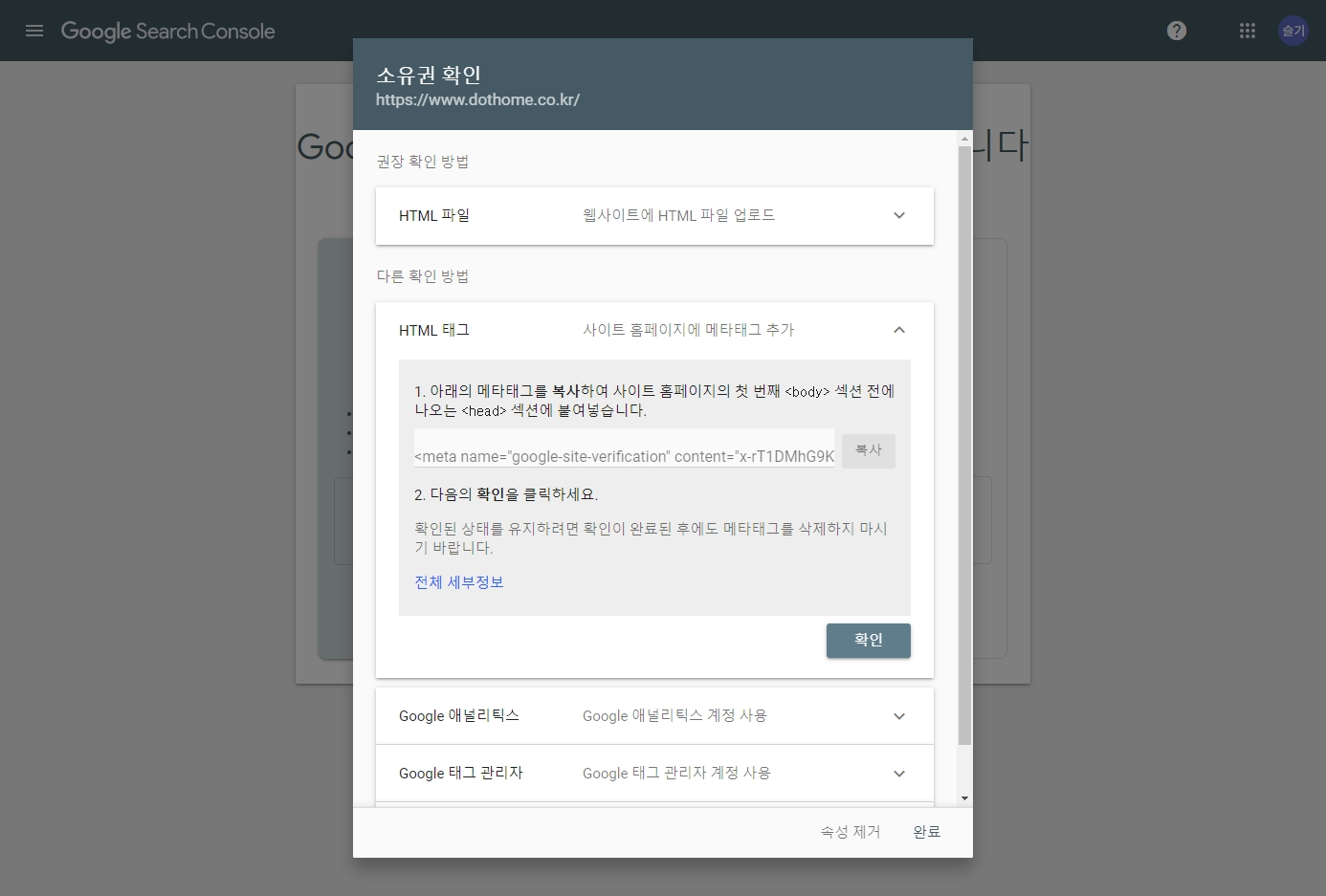Click the scrollbar down arrow
Viewport: 1326px width, 896px height.
coord(964,798)
